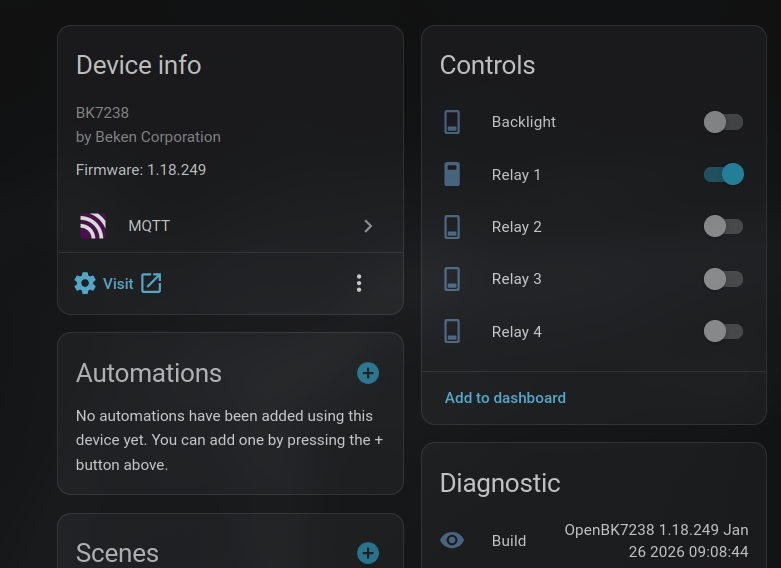Add a new automation with plus icon
Viewport: 781px width, 568px height.
point(368,373)
